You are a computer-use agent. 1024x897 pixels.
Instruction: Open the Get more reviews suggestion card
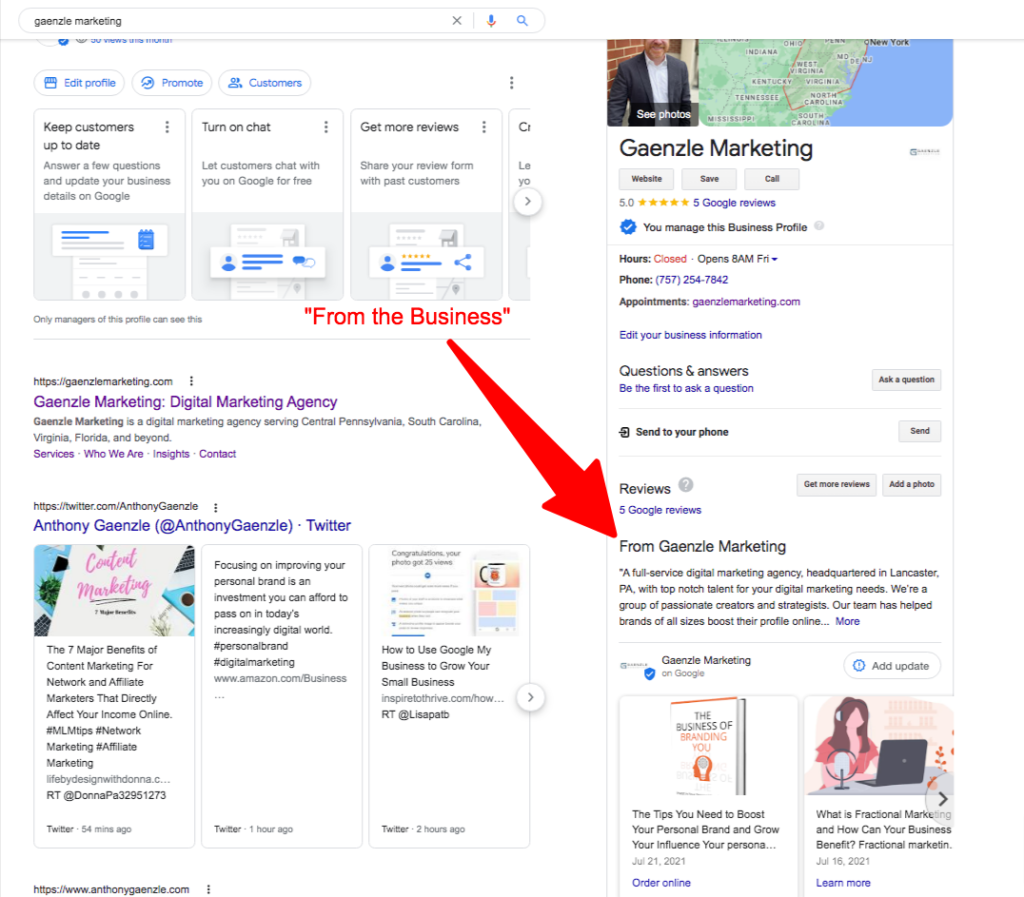point(426,204)
